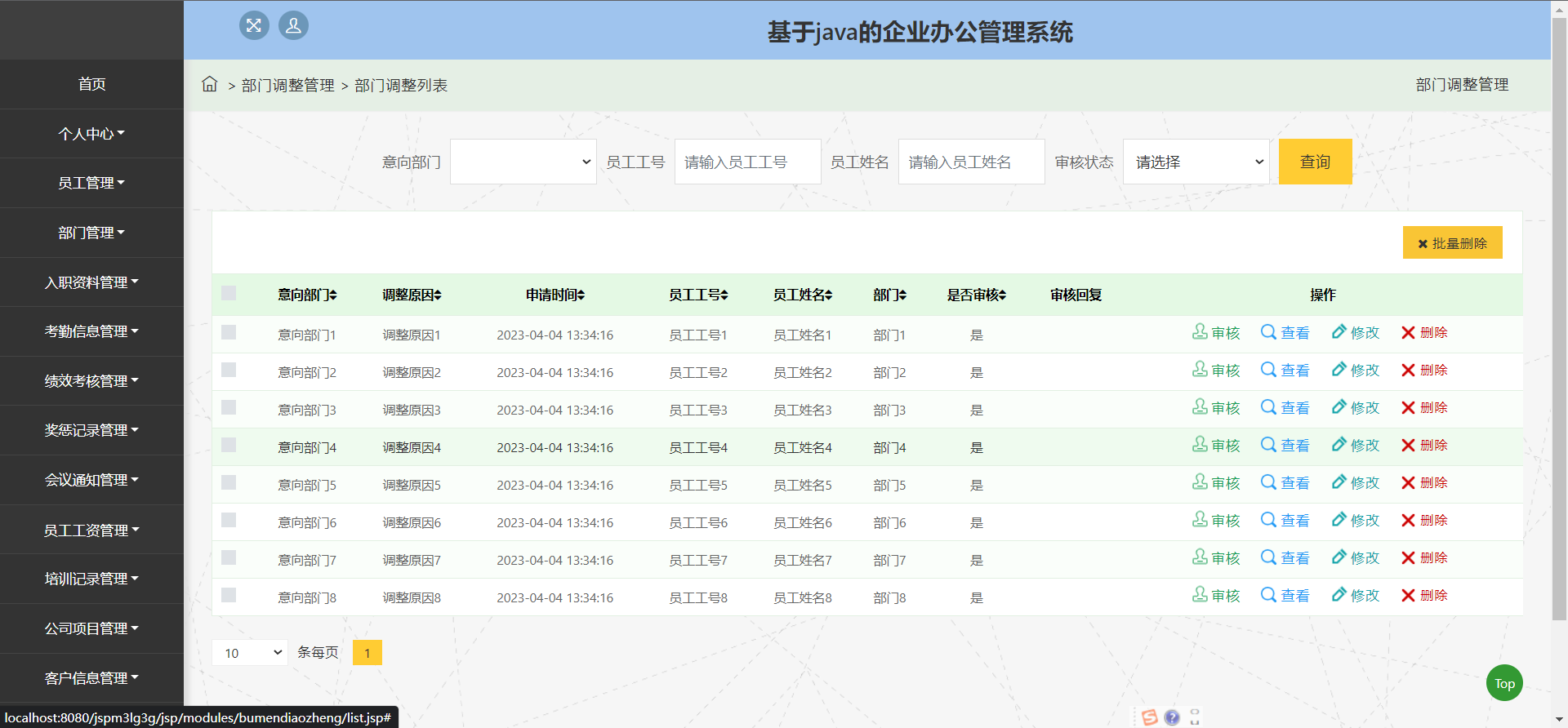Sort table by 是否审核 column header
The height and width of the screenshot is (728, 1568).
[x=976, y=295]
